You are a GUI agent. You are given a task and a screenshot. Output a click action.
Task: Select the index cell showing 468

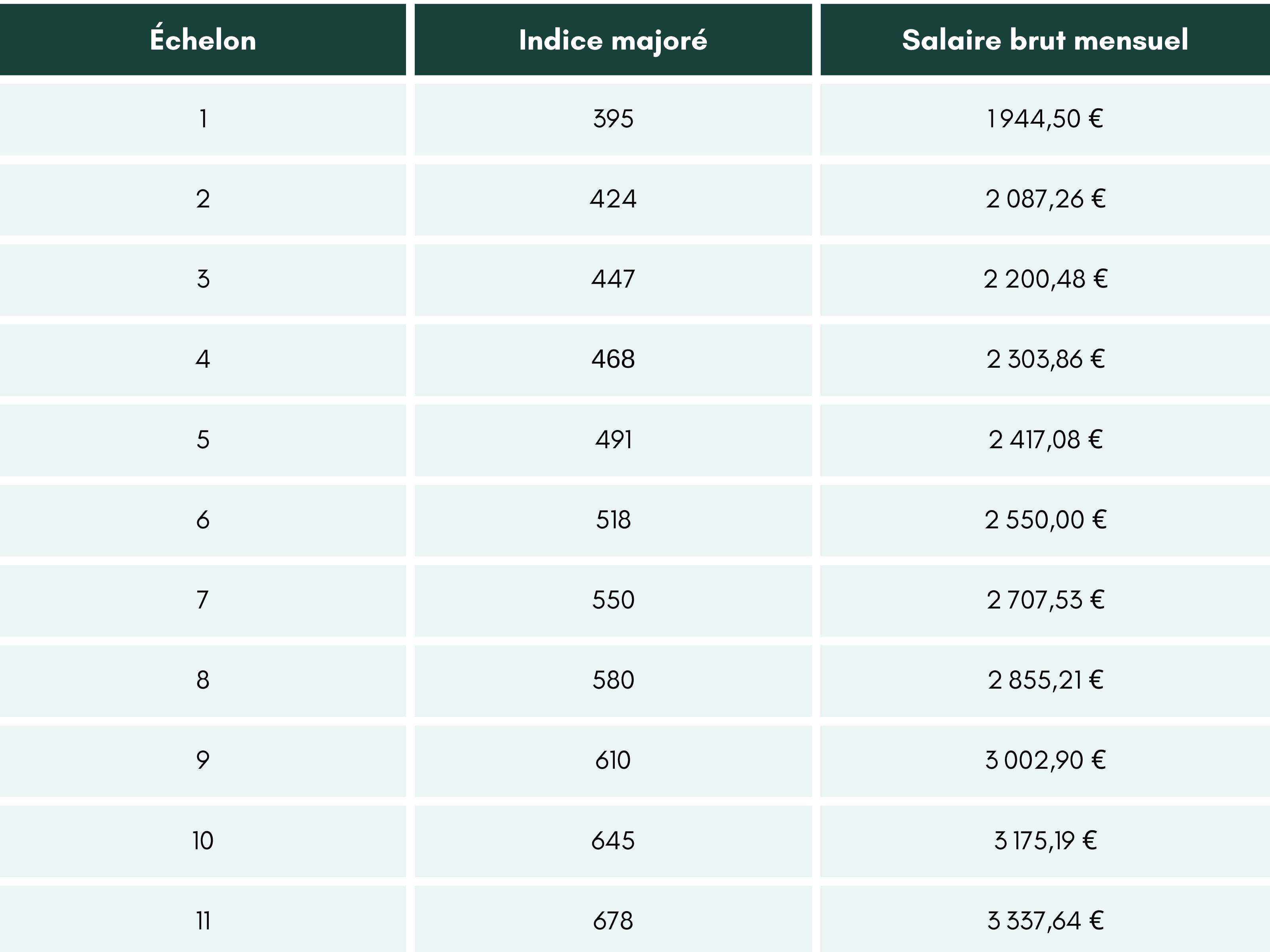pyautogui.click(x=613, y=359)
